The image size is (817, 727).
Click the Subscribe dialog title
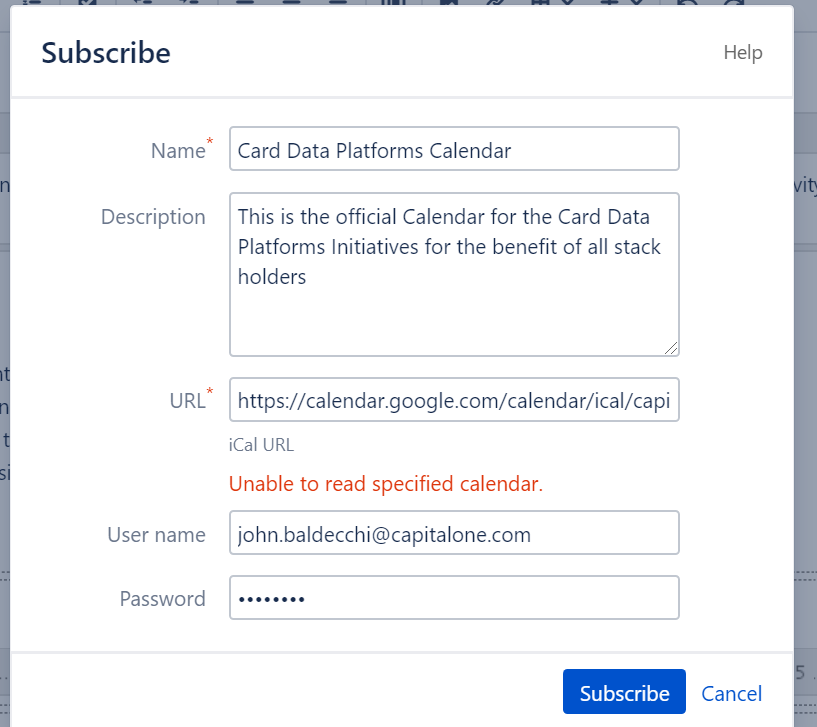click(x=106, y=53)
